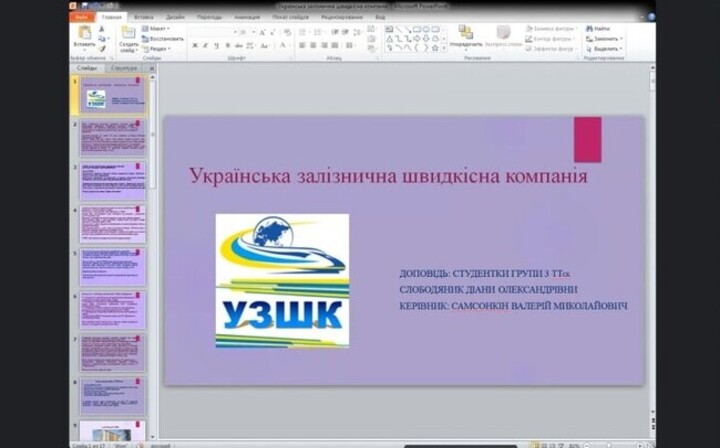Click the Quick Styles (Экспресс-стили) icon
720x448 pixels.
point(504,32)
